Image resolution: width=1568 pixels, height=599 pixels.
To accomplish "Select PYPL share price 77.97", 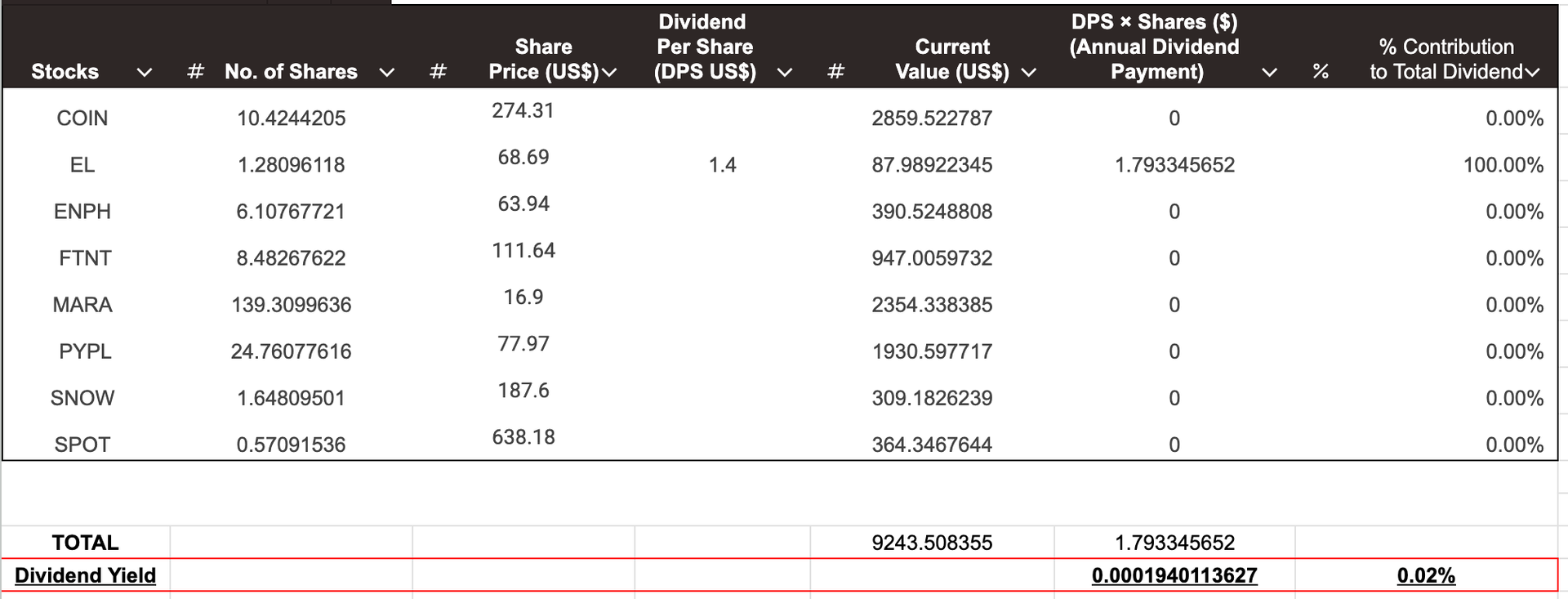I will coord(523,343).
